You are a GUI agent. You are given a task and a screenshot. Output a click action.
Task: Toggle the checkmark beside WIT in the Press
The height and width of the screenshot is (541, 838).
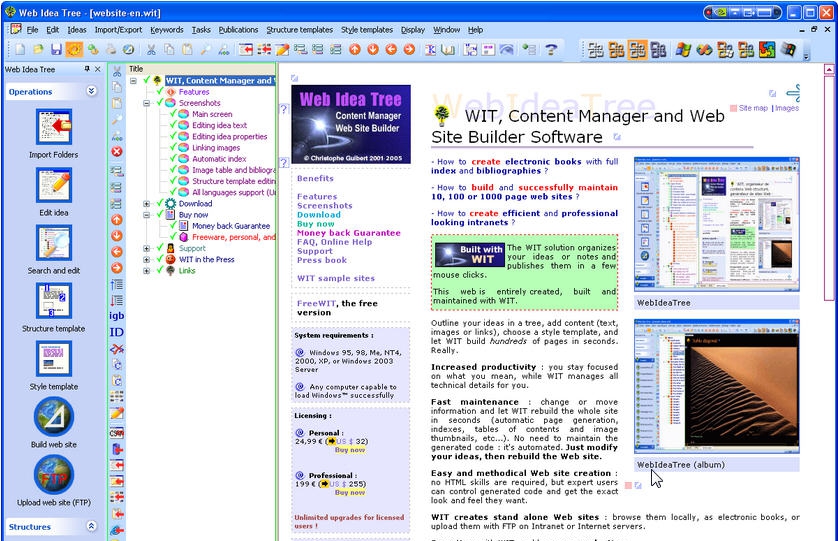click(160, 259)
